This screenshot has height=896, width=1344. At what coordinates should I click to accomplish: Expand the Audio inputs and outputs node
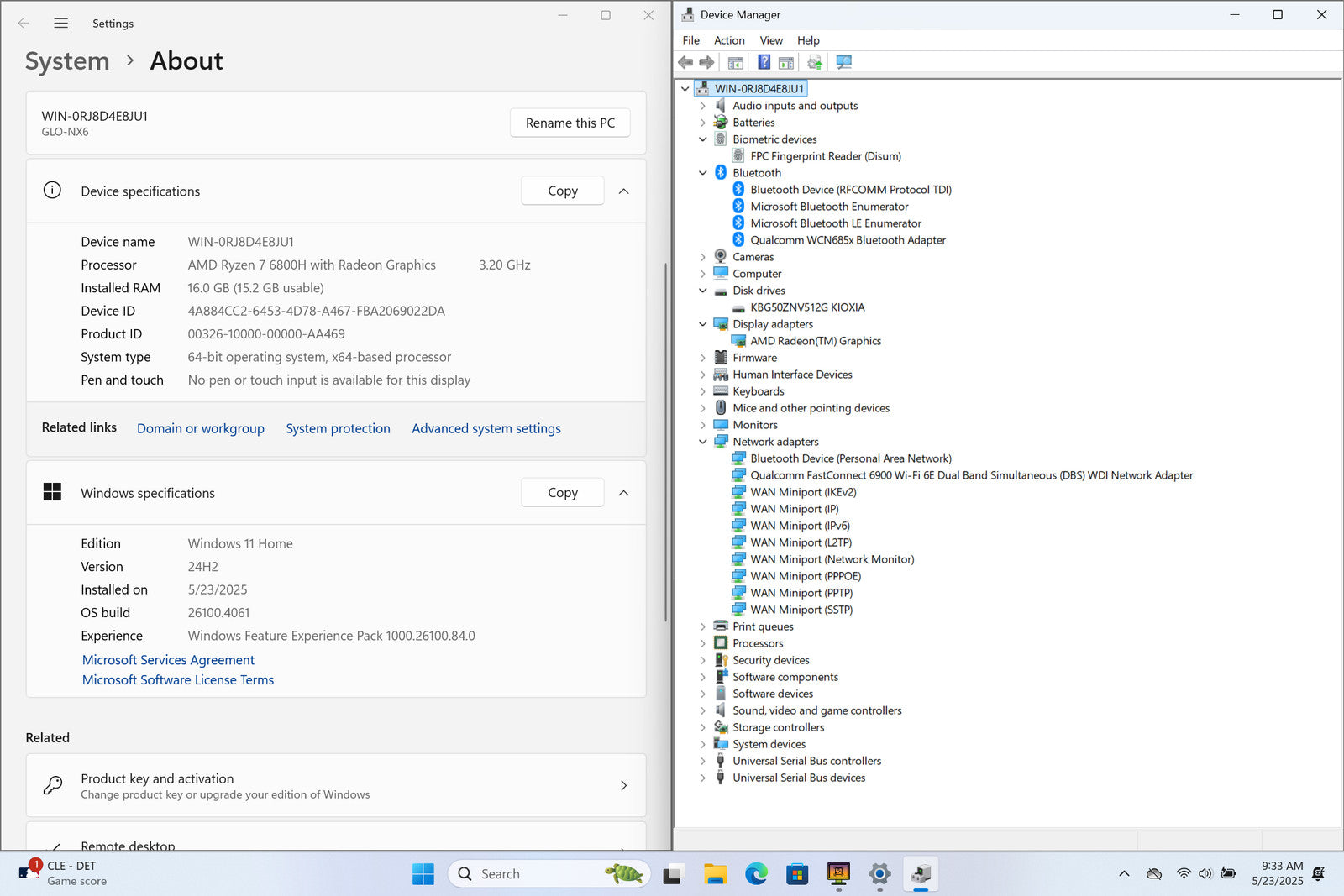pos(703,106)
